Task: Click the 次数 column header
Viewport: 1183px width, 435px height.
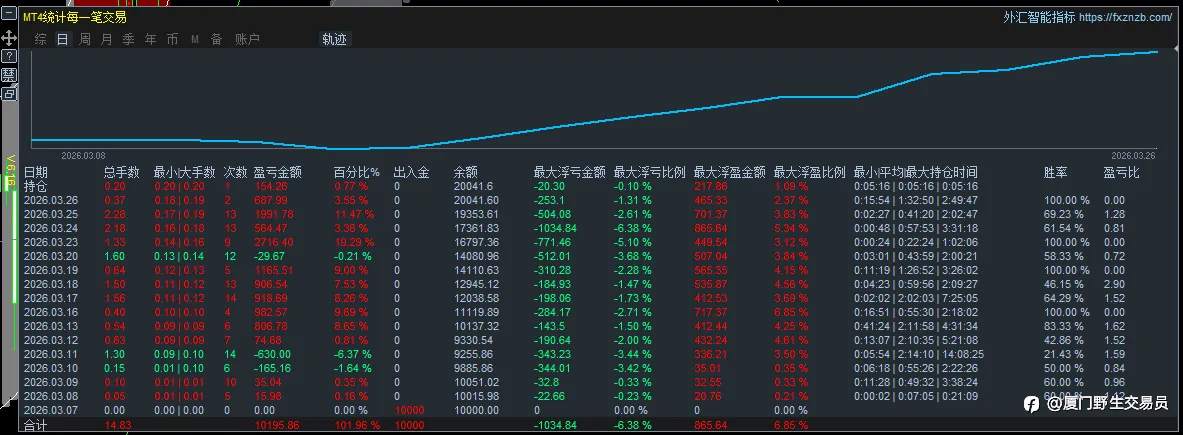Action: [235, 173]
